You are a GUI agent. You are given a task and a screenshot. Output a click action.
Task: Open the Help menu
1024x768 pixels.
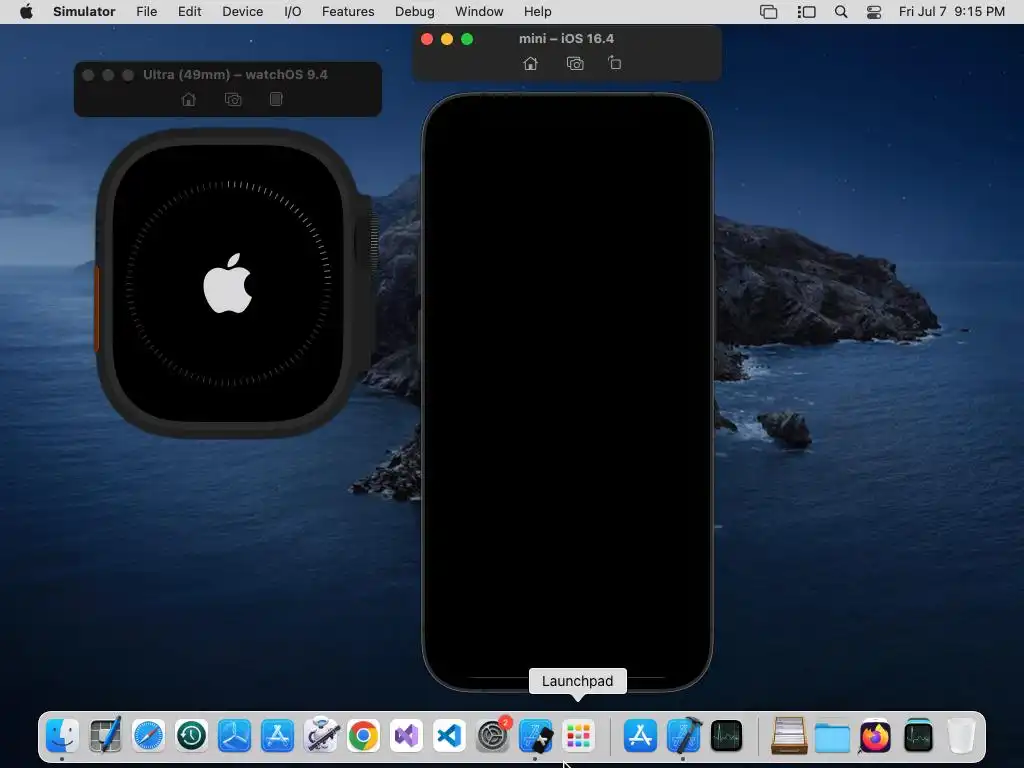coord(537,12)
